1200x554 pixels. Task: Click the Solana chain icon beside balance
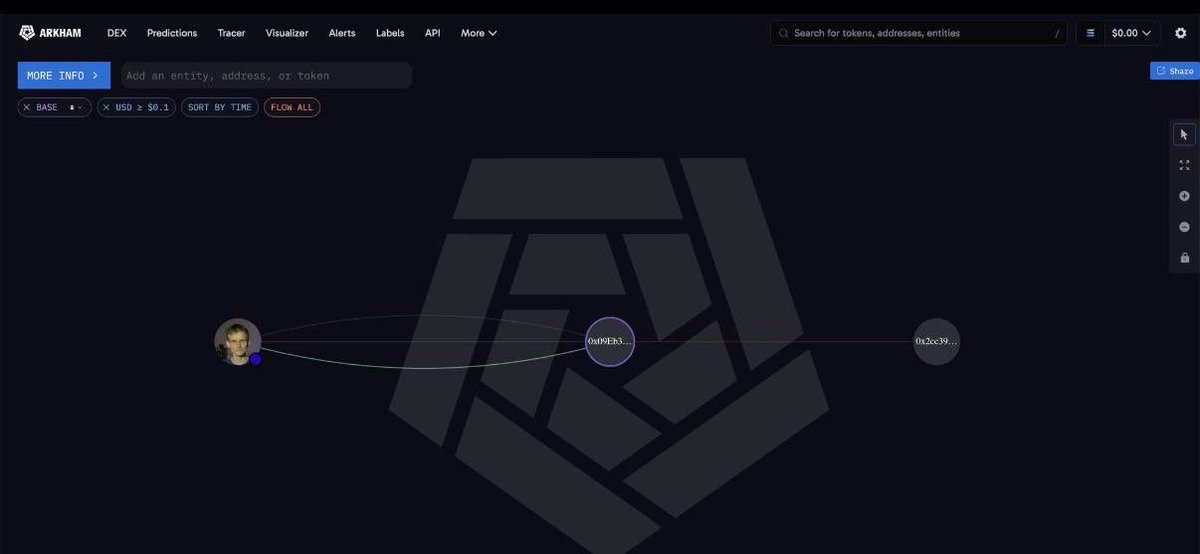click(x=1091, y=33)
